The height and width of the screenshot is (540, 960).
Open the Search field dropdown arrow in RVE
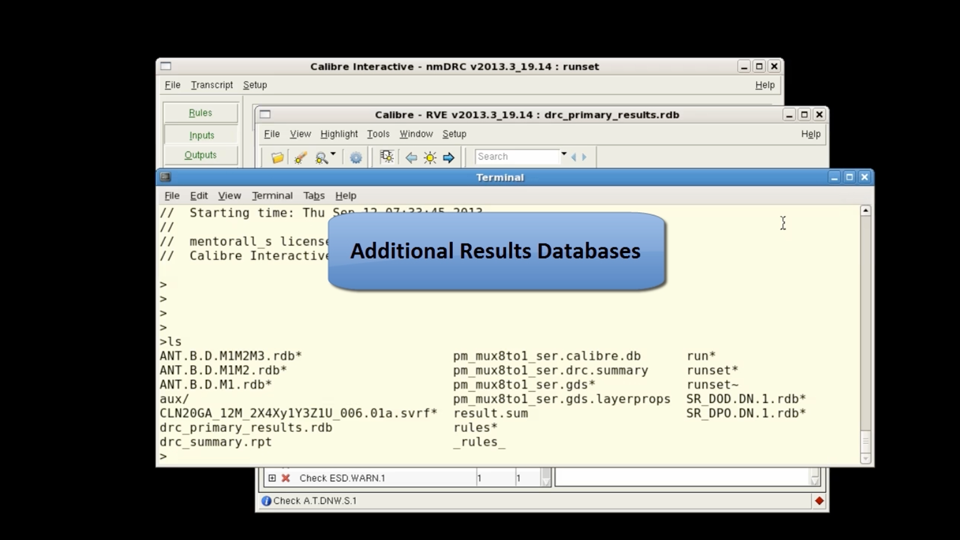[564, 154]
